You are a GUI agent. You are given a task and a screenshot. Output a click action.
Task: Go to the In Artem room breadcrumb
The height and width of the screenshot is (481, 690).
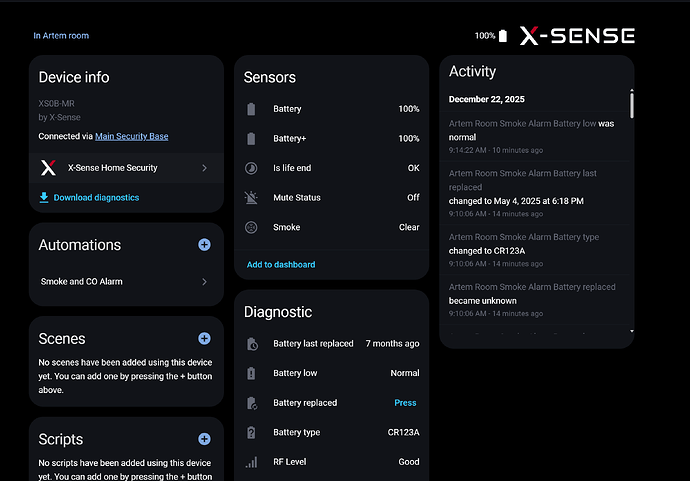(61, 36)
